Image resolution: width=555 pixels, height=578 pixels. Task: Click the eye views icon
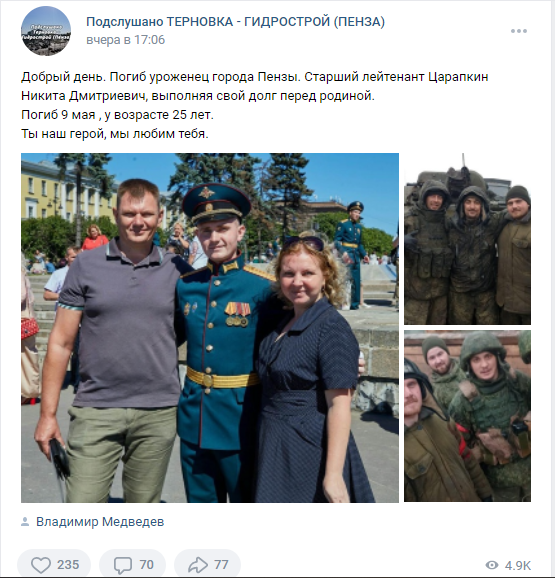pyautogui.click(x=492, y=565)
